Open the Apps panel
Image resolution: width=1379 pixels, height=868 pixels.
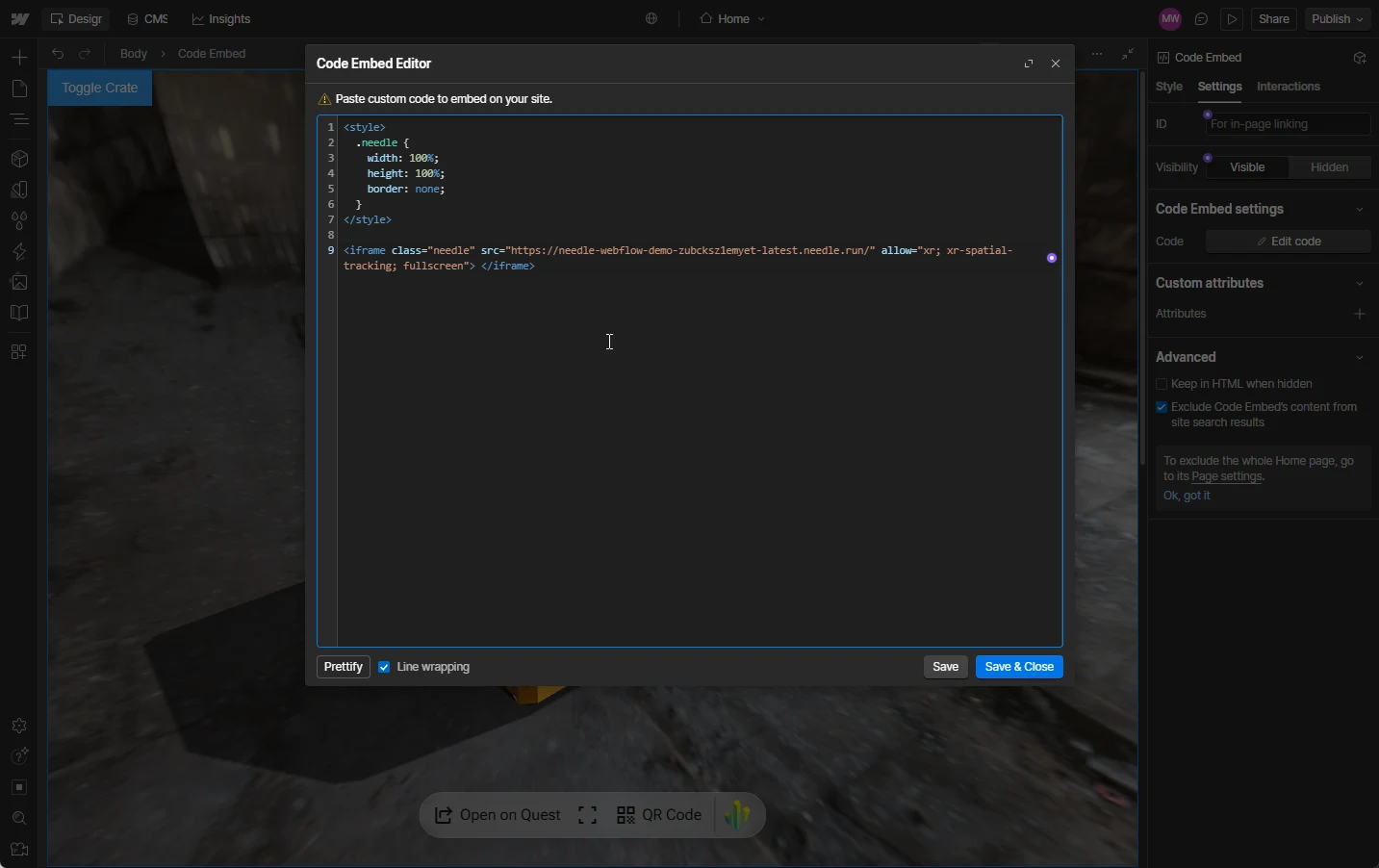(19, 352)
